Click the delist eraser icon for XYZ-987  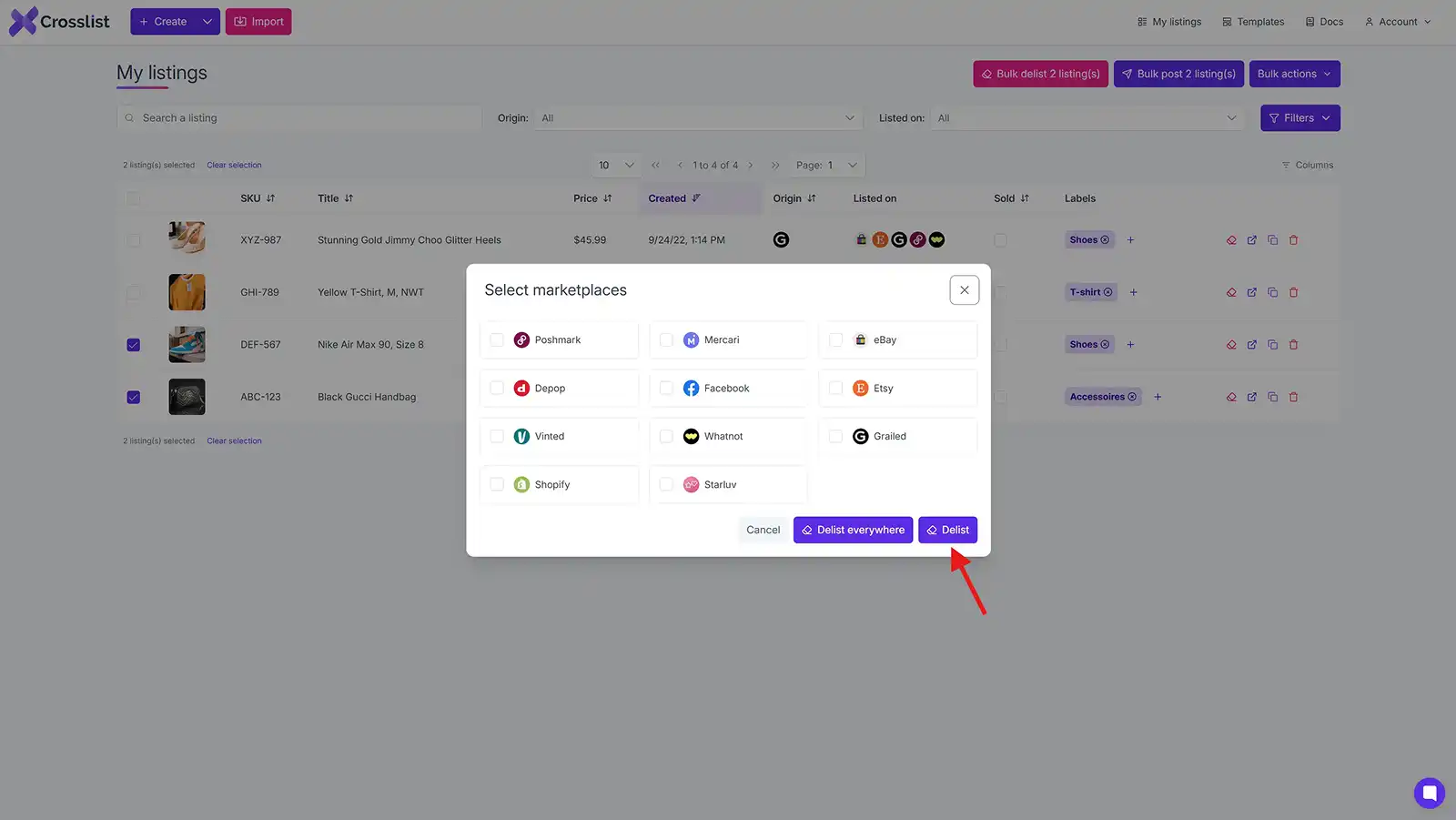point(1231,239)
